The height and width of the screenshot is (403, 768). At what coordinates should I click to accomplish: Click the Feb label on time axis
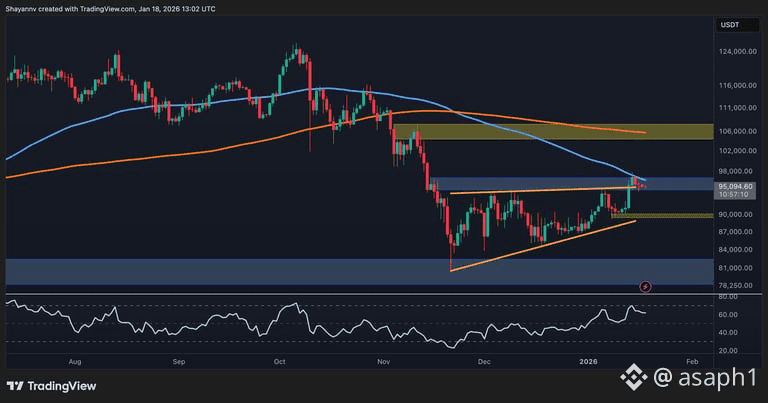[x=692, y=362]
